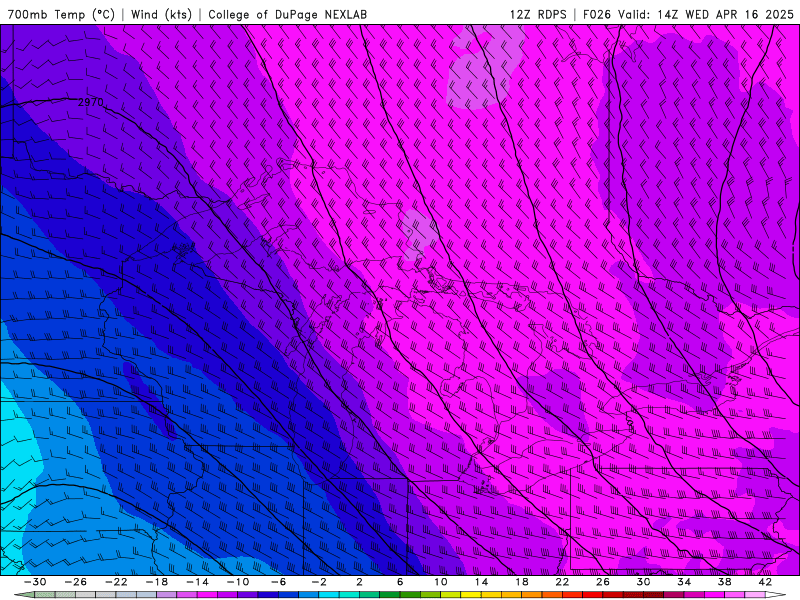Click the '-6' colorbar tick label

tap(279, 582)
